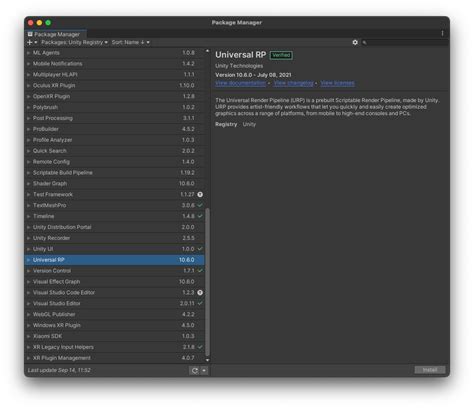Select the OpenXR Plugin package

point(115,96)
